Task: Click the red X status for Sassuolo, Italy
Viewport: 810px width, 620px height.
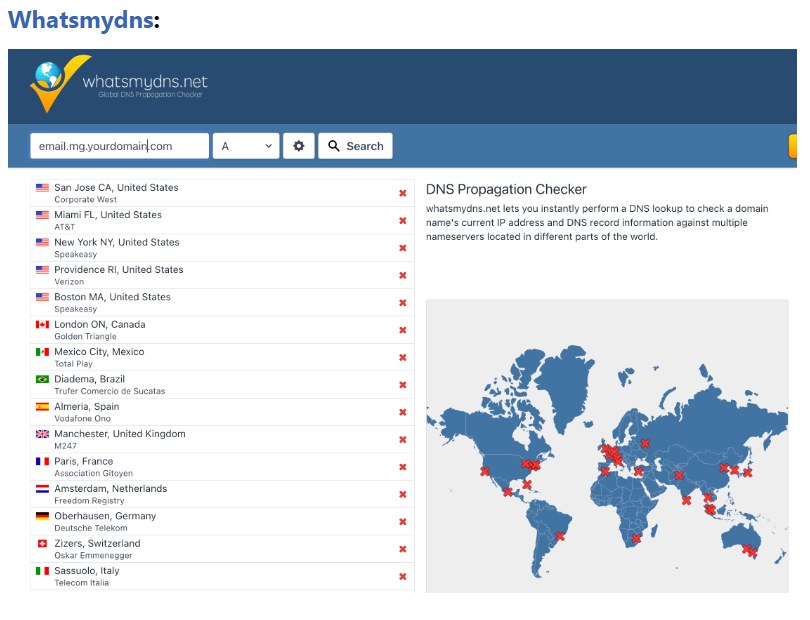Action: pyautogui.click(x=403, y=577)
